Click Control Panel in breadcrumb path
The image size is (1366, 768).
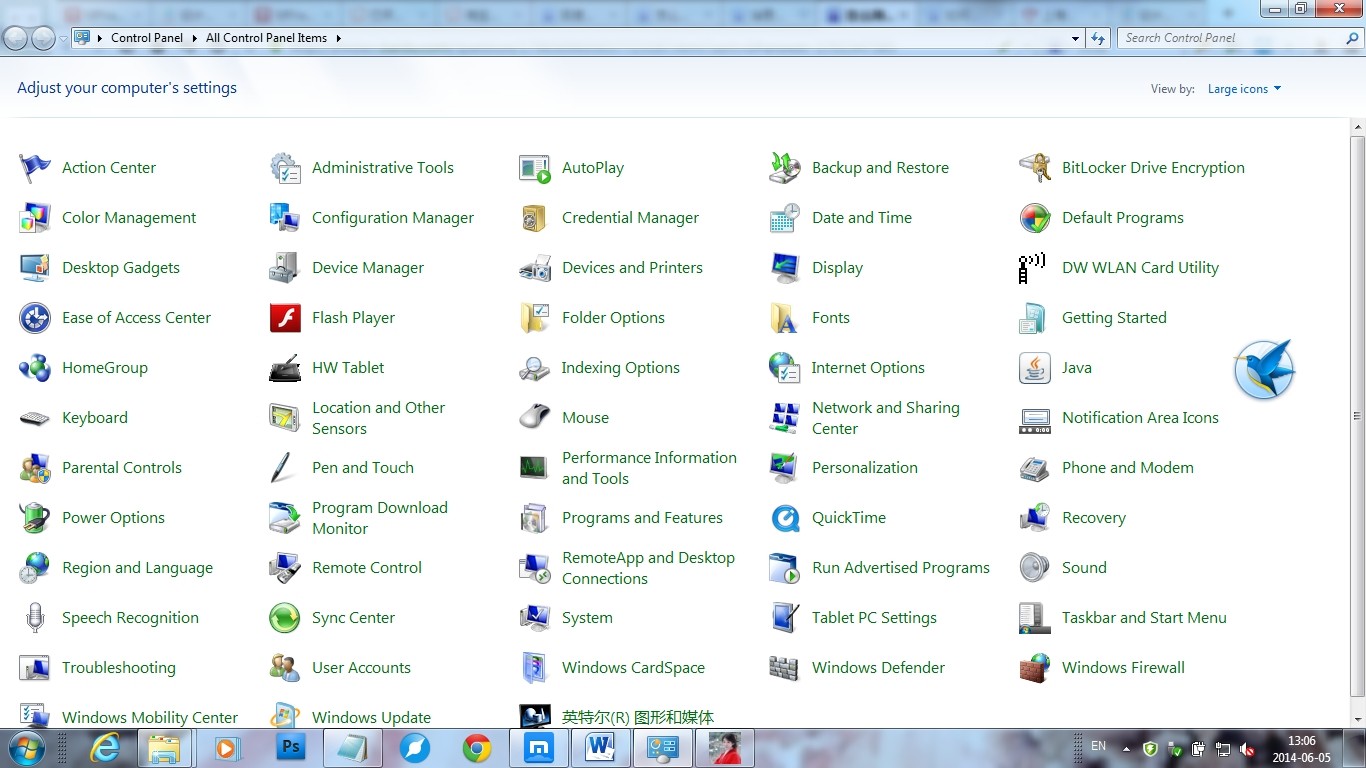point(147,38)
